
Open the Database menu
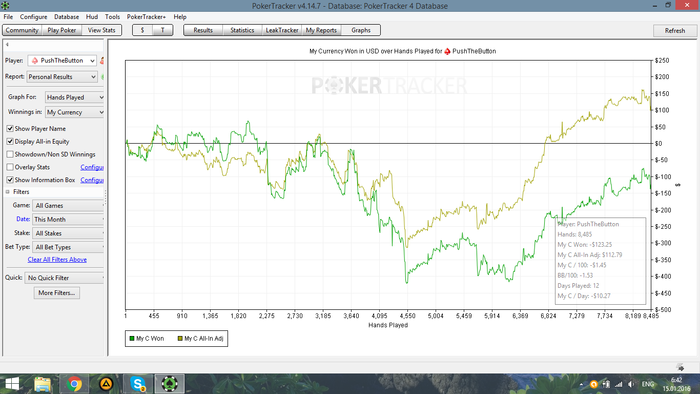(x=67, y=17)
